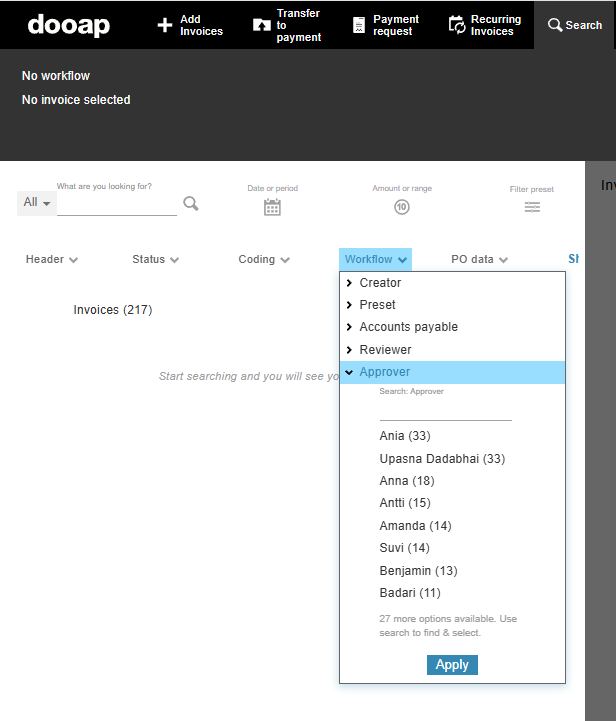Open the Amount or range icon
616x721 pixels.
(x=402, y=207)
